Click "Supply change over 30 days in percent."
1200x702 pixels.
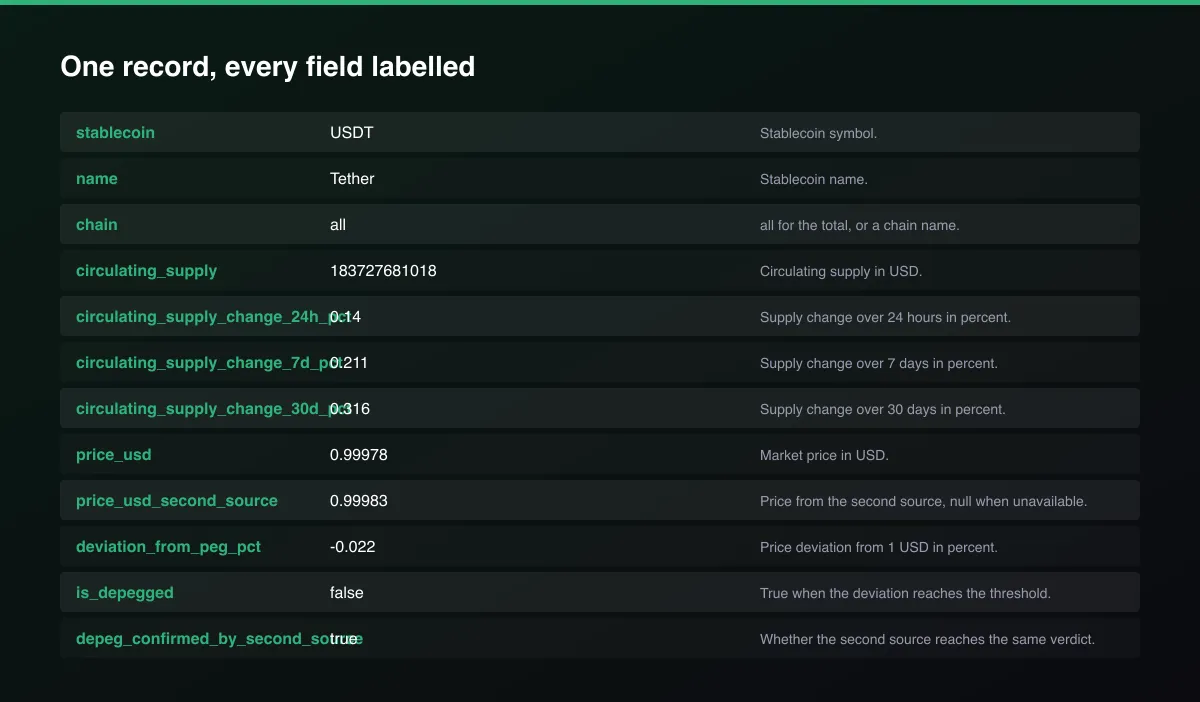coord(883,409)
